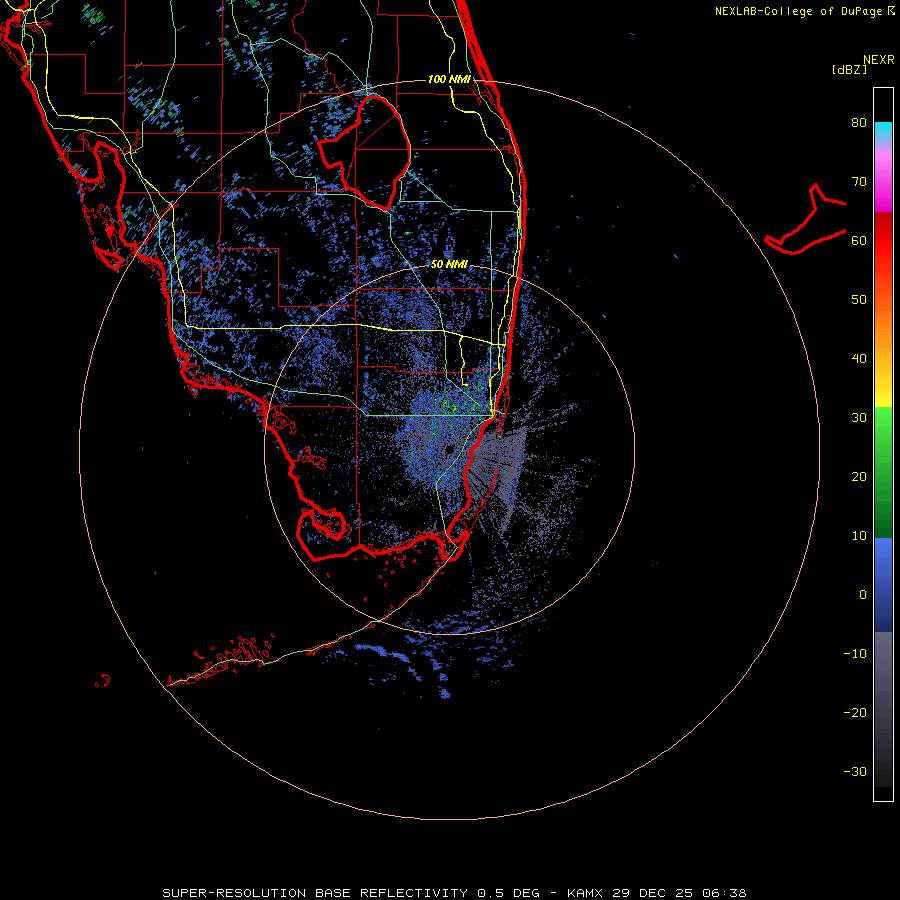Screen dimensions: 900x900
Task: Click the Super-Resolution Base Reflectivity caption
Action: coord(454,893)
